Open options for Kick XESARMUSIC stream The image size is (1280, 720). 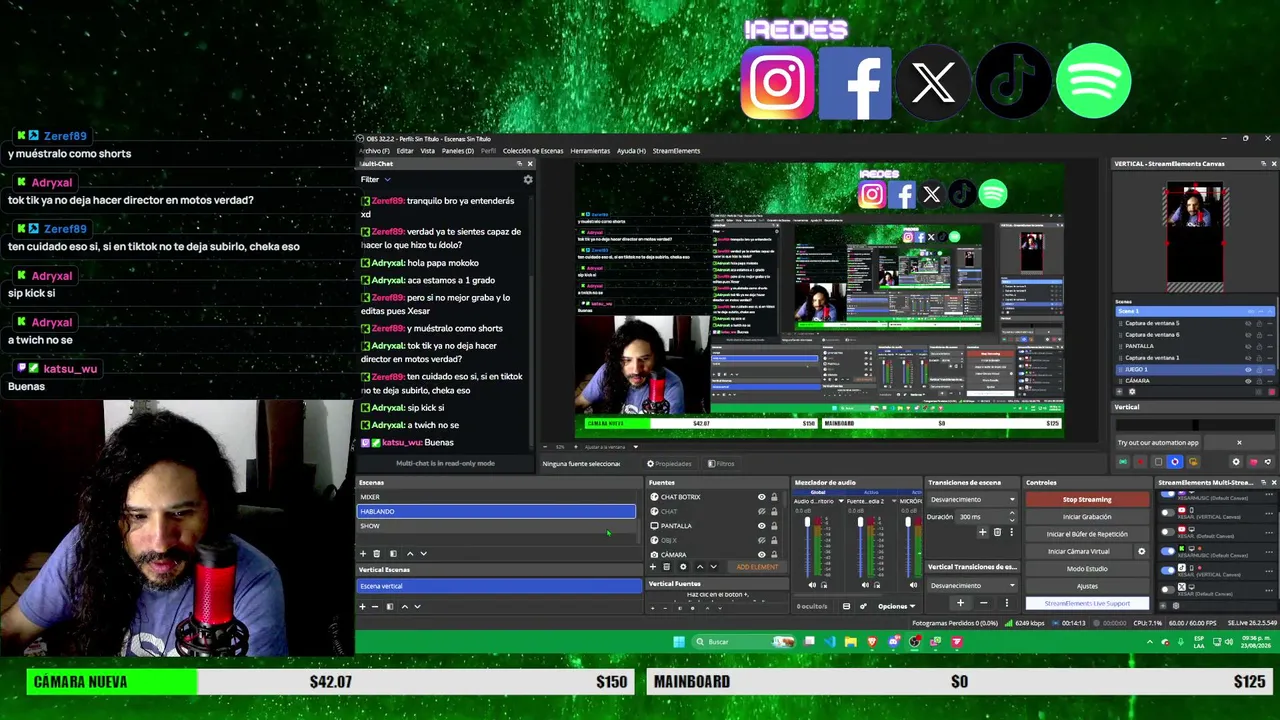point(1270,551)
